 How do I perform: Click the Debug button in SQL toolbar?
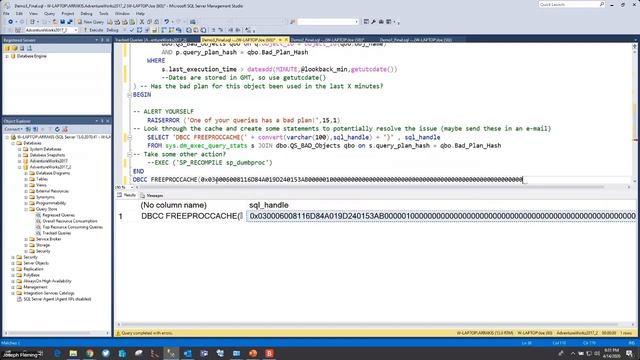click(x=112, y=30)
